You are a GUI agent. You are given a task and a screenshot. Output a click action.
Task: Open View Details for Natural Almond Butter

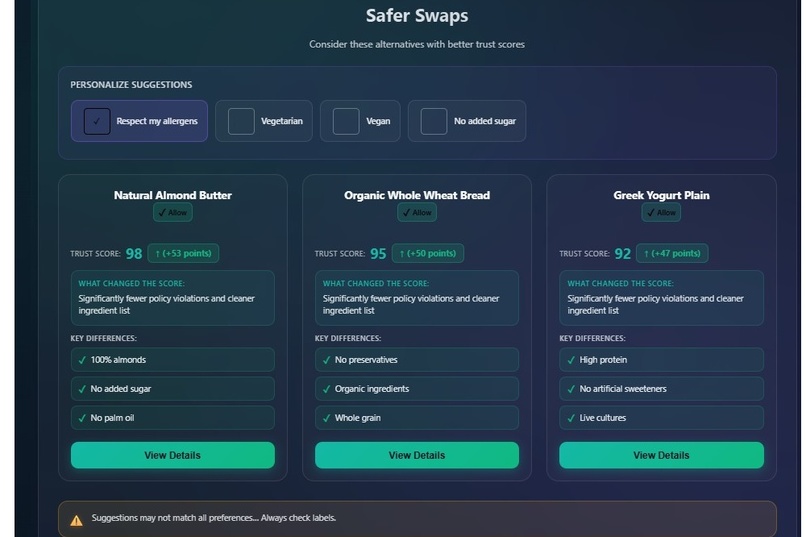(173, 455)
